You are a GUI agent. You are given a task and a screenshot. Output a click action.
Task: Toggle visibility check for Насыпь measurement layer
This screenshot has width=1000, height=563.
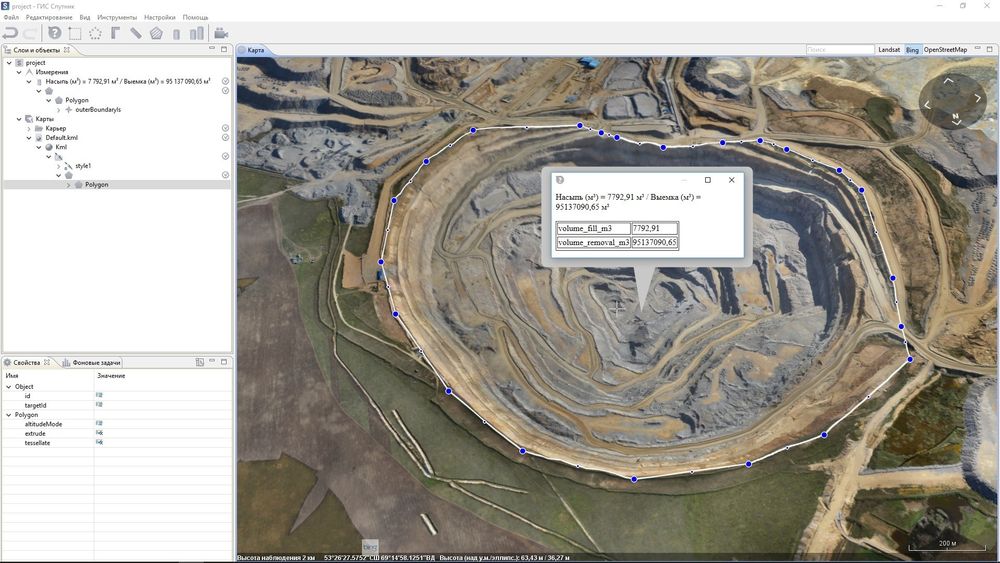point(225,81)
